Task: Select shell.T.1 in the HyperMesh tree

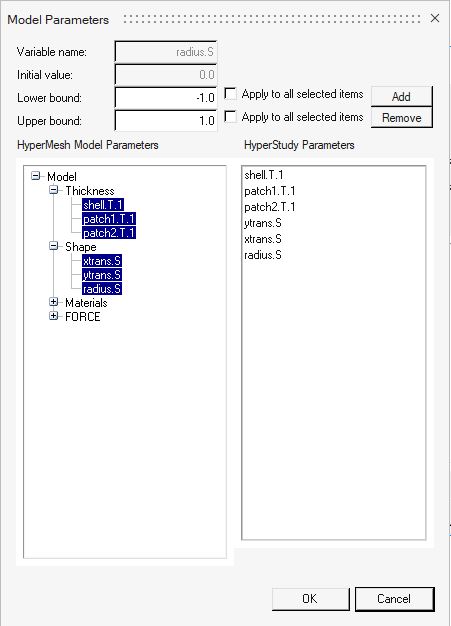Action: click(x=103, y=205)
